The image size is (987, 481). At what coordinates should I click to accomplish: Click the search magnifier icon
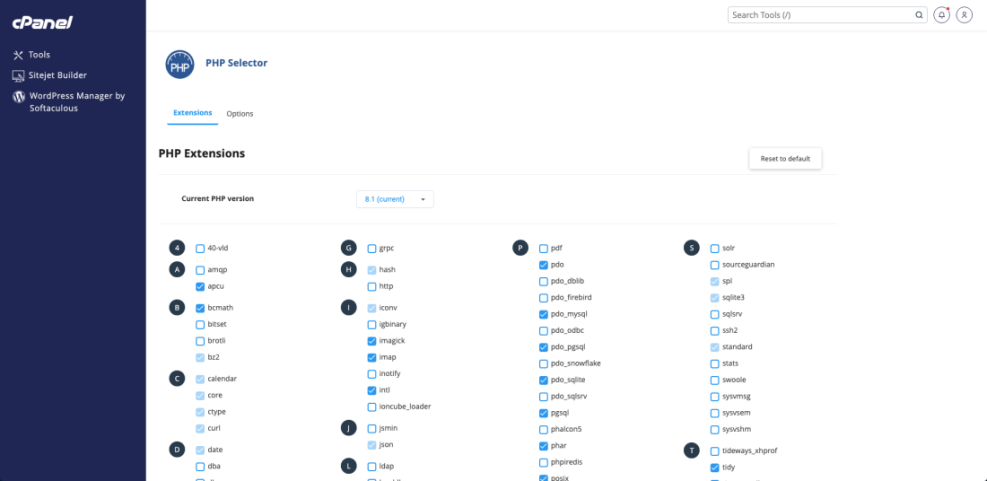[919, 15]
